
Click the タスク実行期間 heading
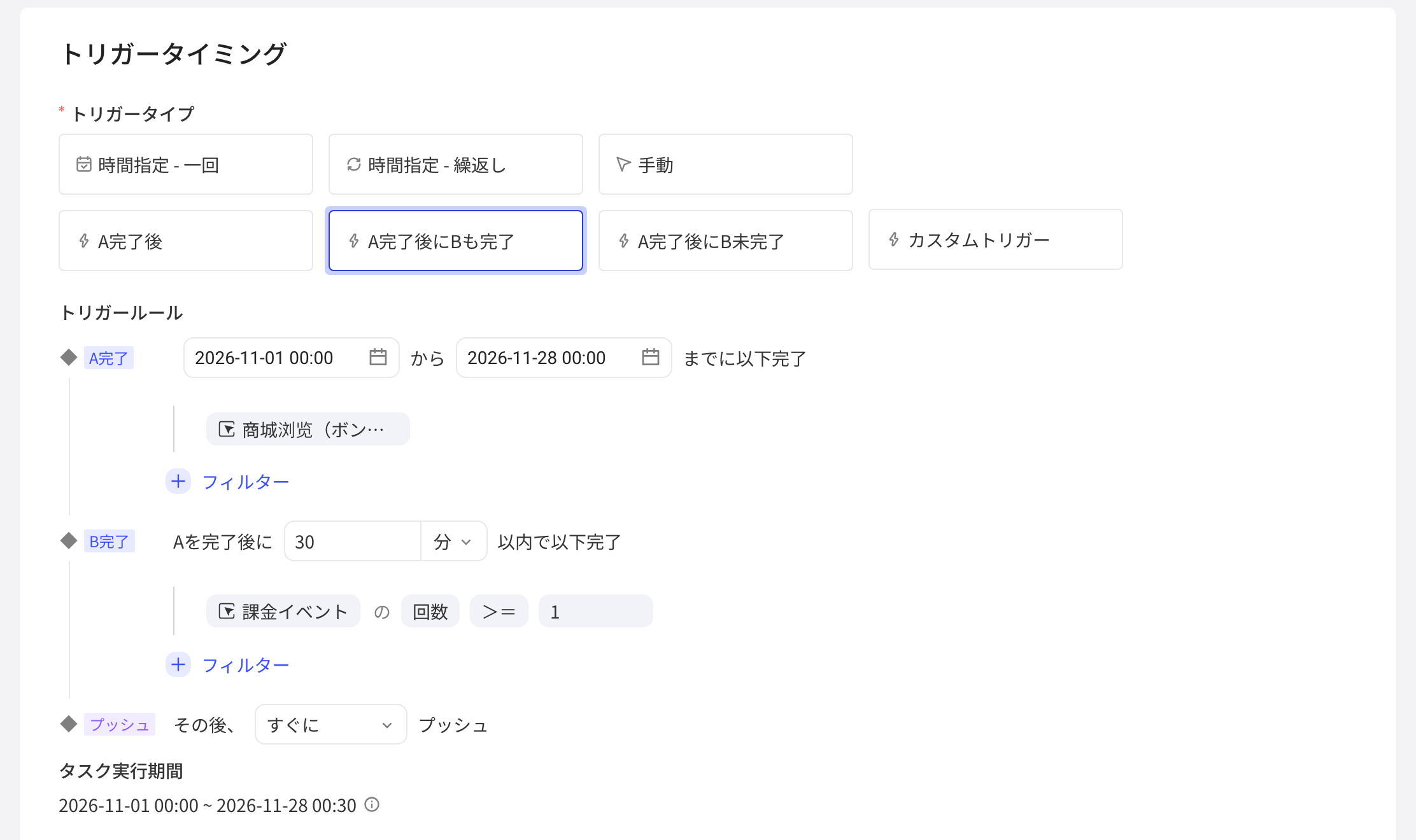click(121, 771)
